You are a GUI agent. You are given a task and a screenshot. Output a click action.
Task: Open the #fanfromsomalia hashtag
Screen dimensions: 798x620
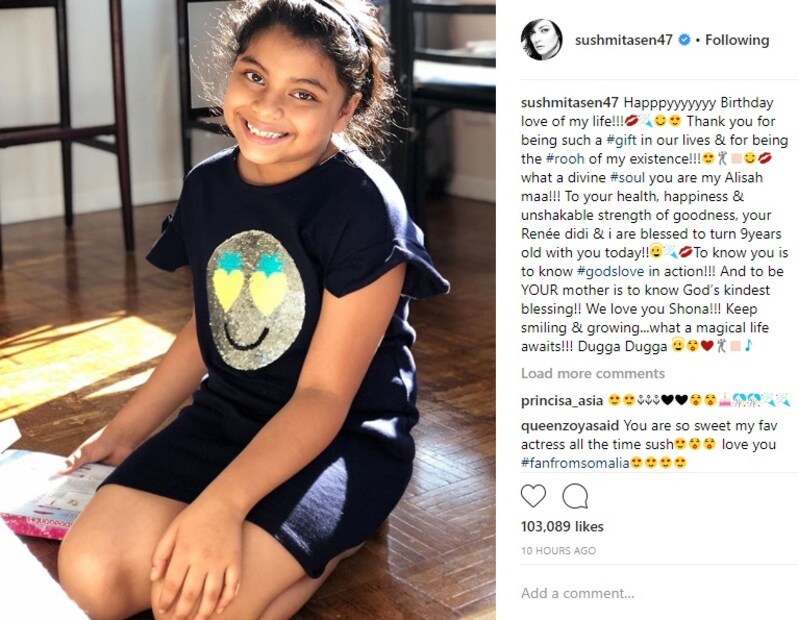coord(575,463)
